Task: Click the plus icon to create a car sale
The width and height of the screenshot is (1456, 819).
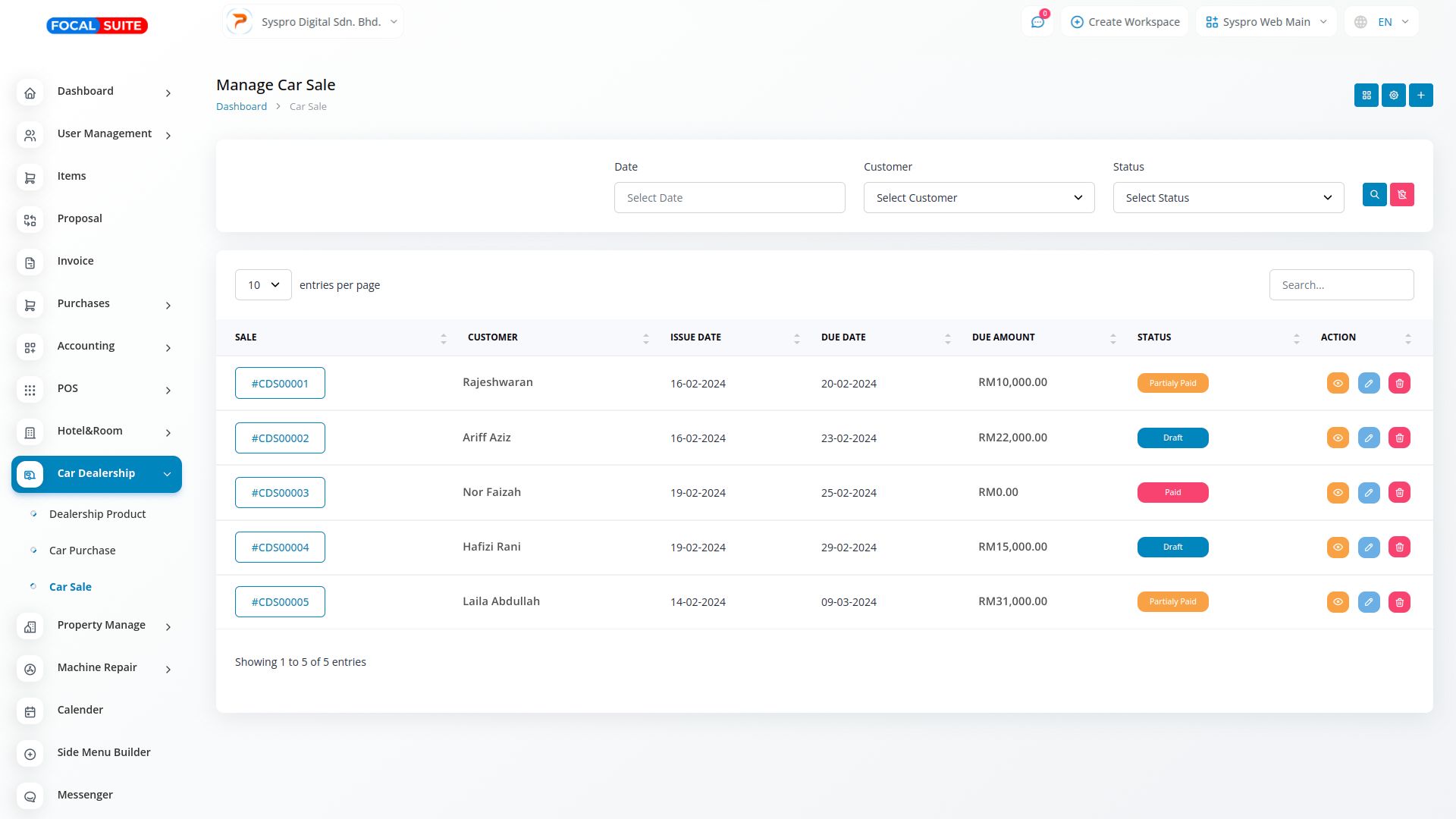Action: [x=1420, y=96]
